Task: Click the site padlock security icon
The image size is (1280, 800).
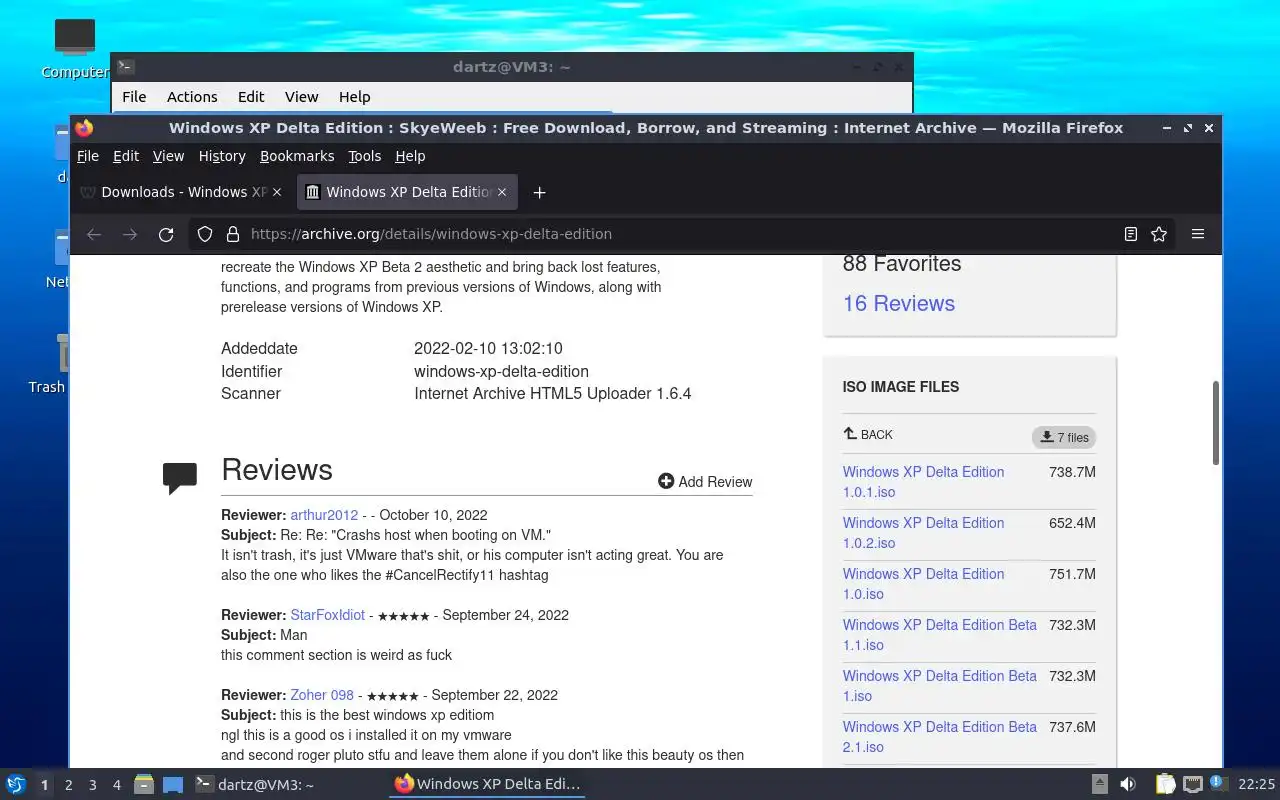Action: 233,234
